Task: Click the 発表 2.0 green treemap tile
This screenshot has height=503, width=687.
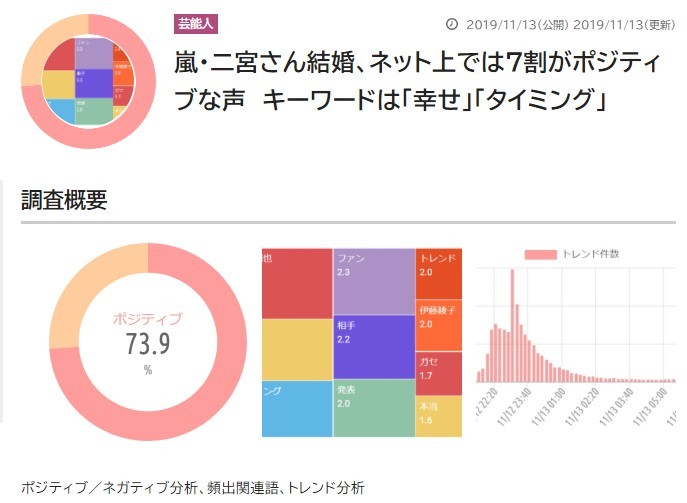Action: [x=373, y=408]
